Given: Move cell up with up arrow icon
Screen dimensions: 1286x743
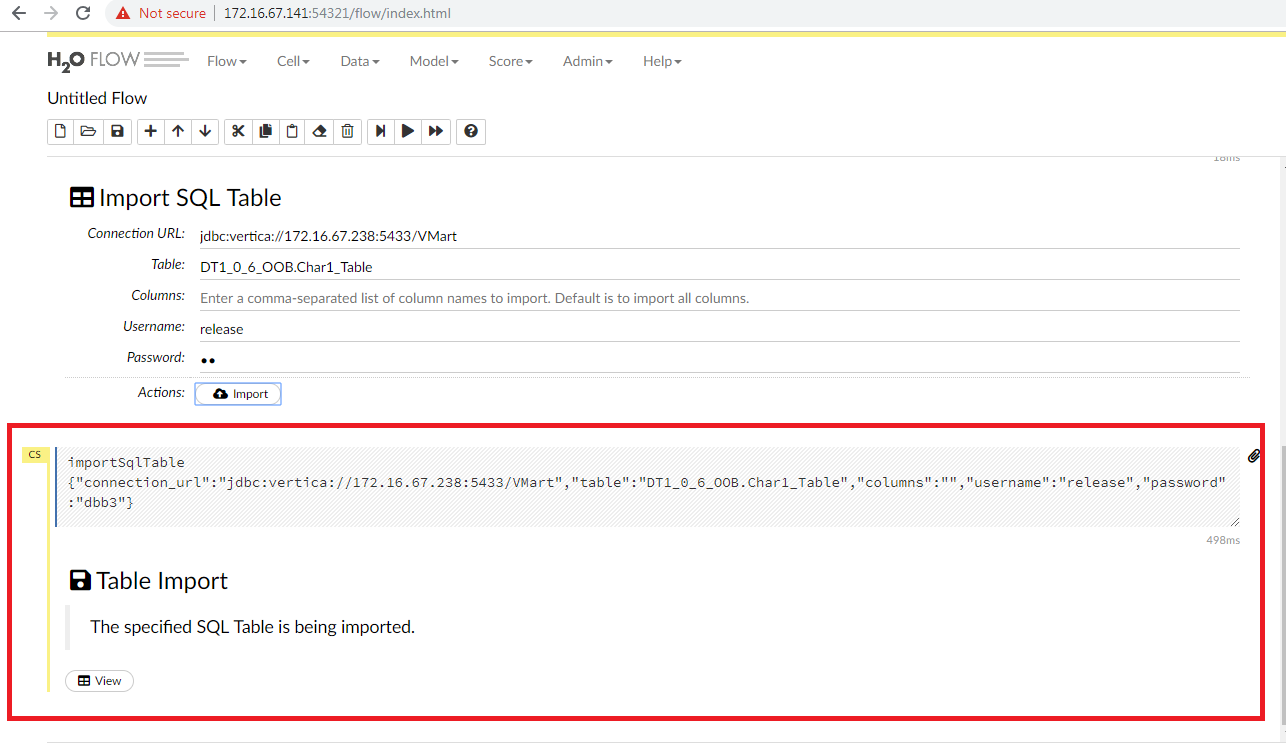Looking at the screenshot, I should [178, 131].
